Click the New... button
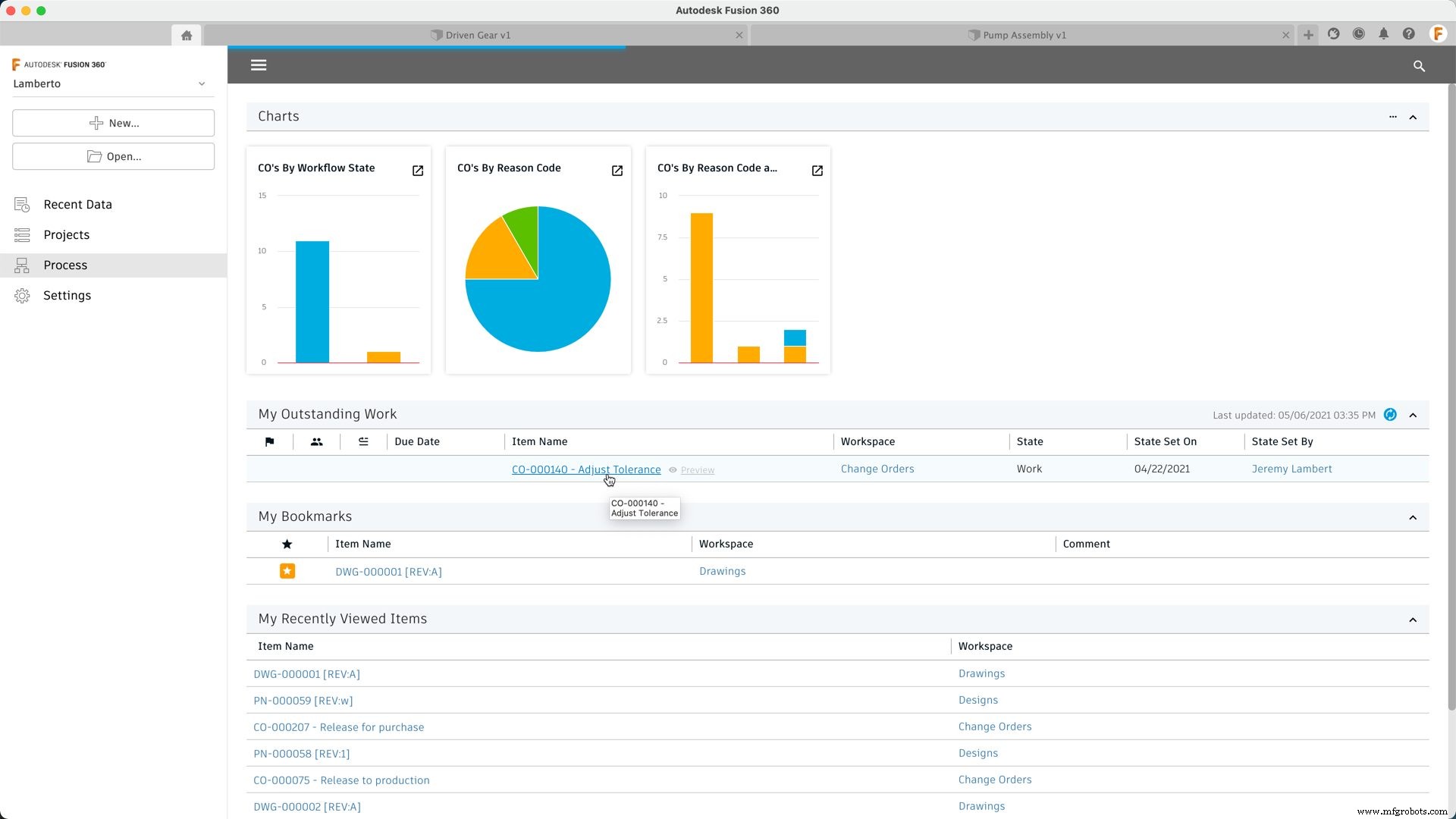The height and width of the screenshot is (819, 1456). (x=114, y=123)
